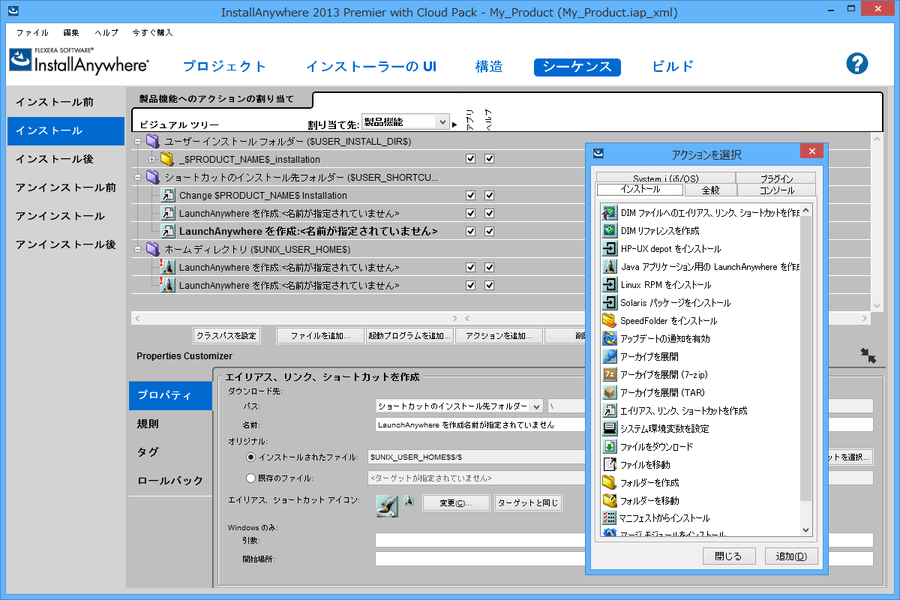Collapse ショートカットのインストール先フォルダー node
The width and height of the screenshot is (900, 600).
[x=137, y=177]
